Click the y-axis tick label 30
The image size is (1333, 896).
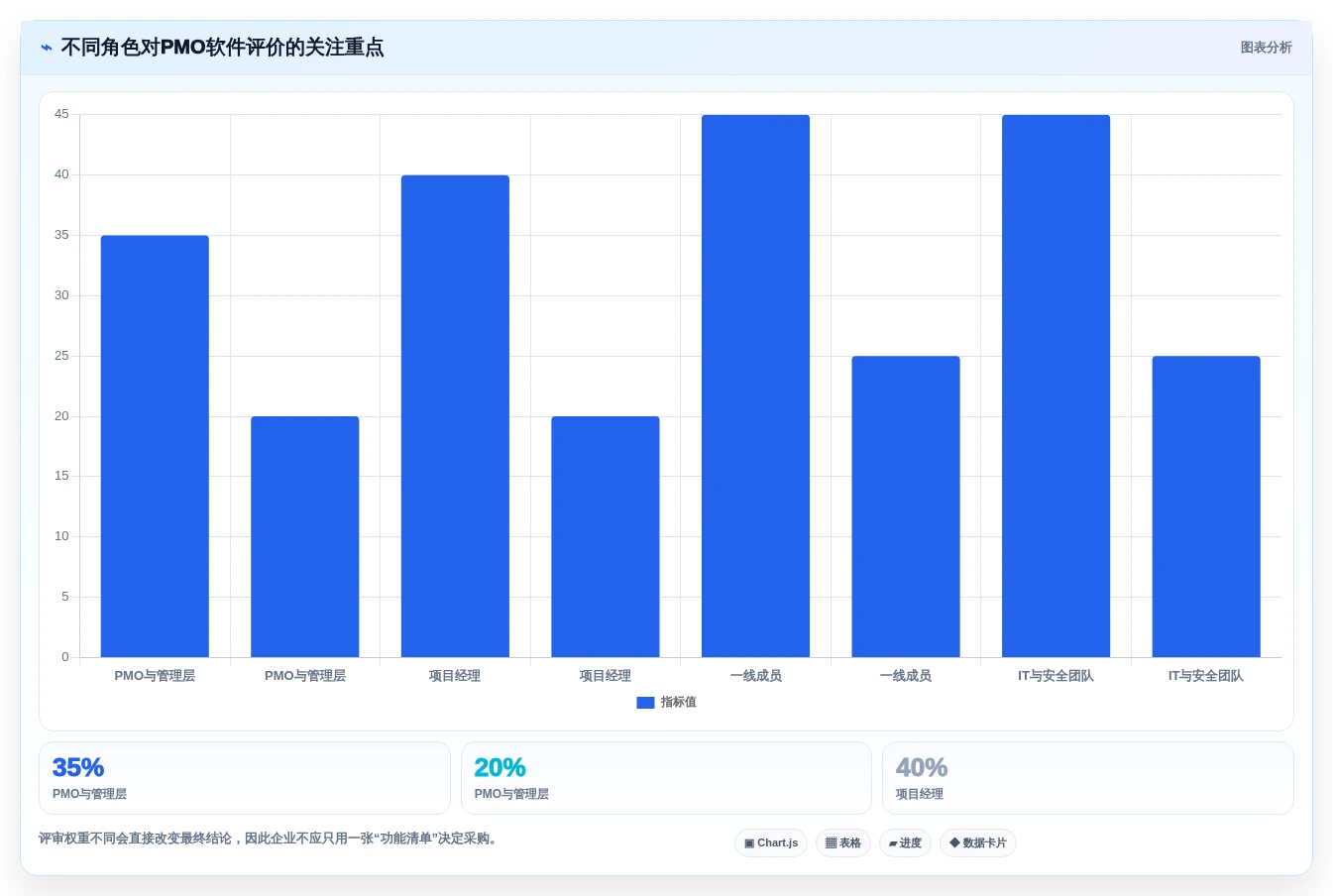point(61,295)
